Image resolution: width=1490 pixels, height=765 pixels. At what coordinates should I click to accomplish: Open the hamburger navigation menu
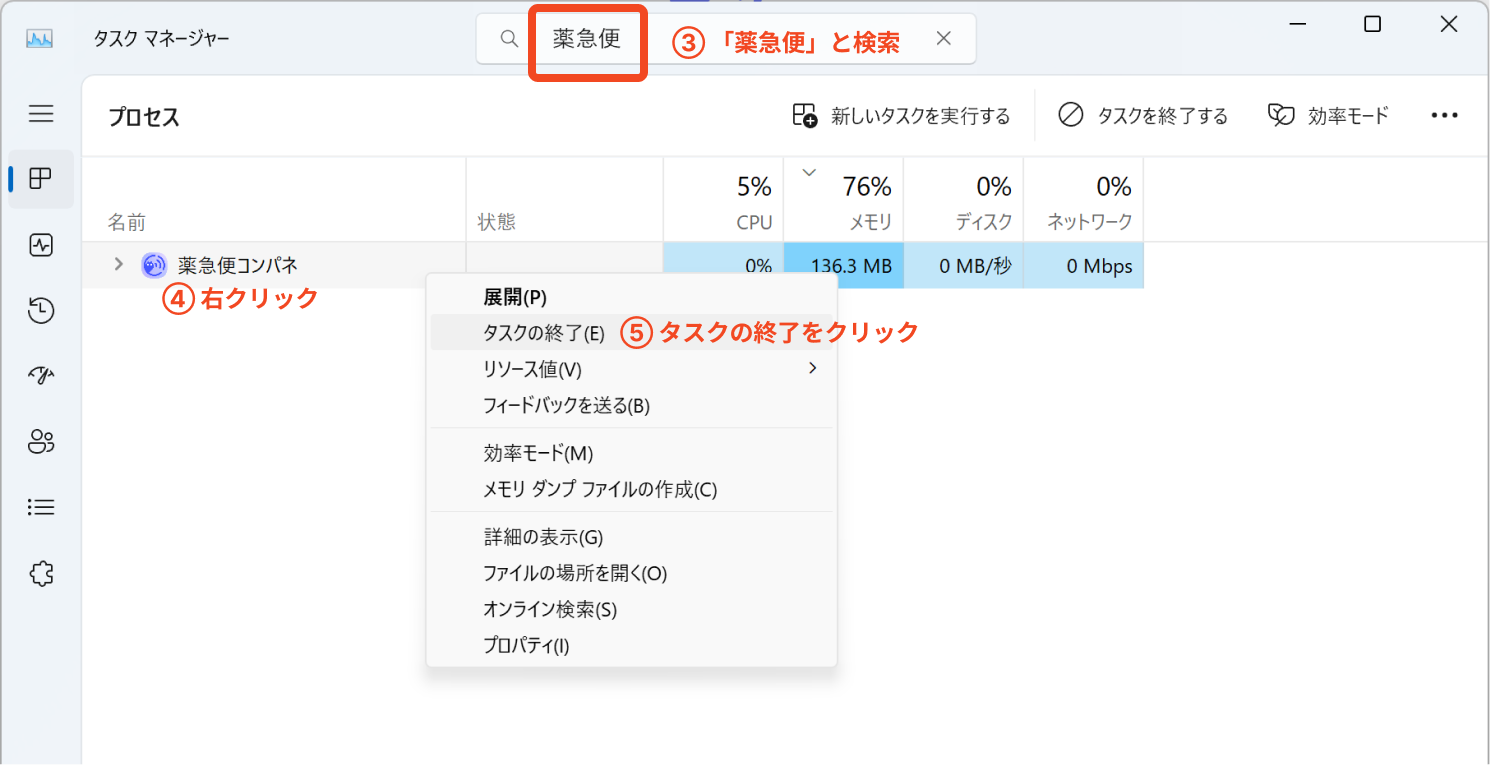(x=41, y=114)
